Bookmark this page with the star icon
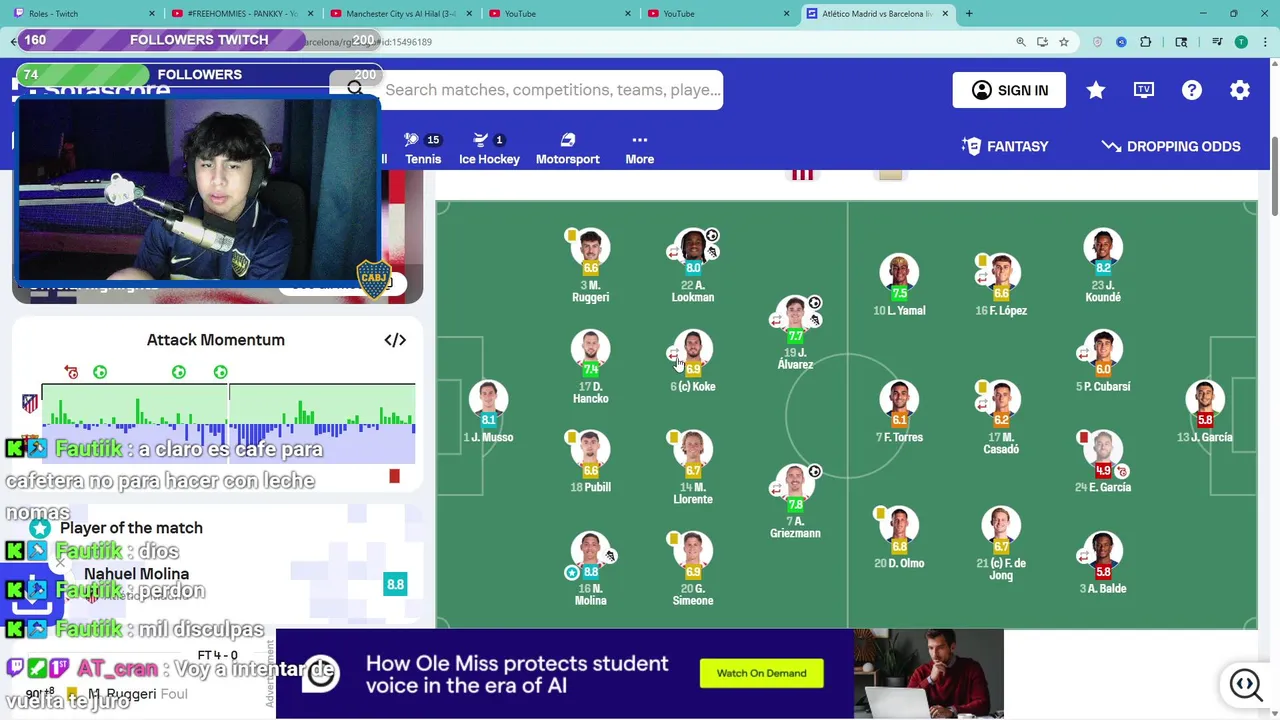 pos(1064,42)
